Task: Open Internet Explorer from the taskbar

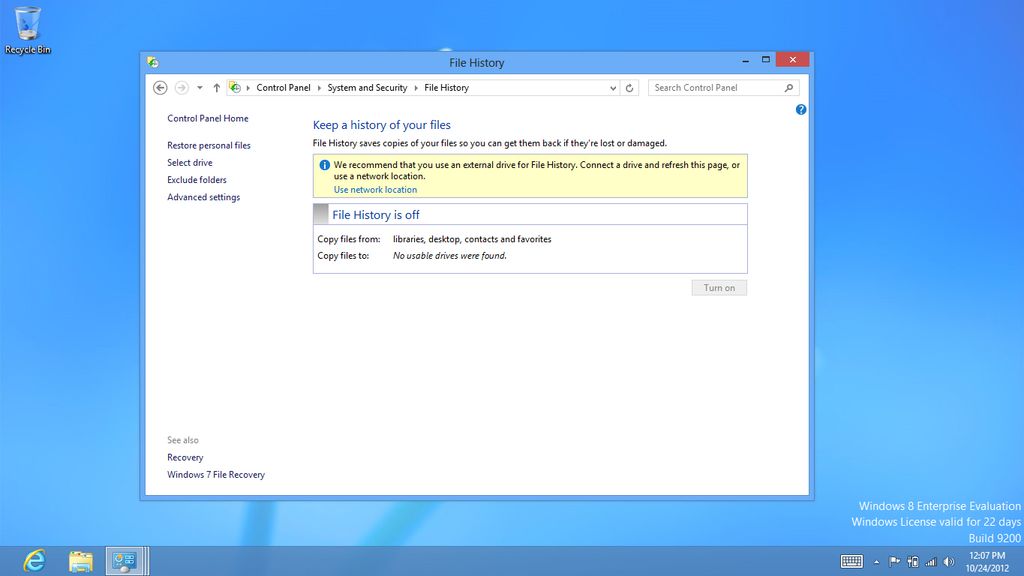Action: 35,560
